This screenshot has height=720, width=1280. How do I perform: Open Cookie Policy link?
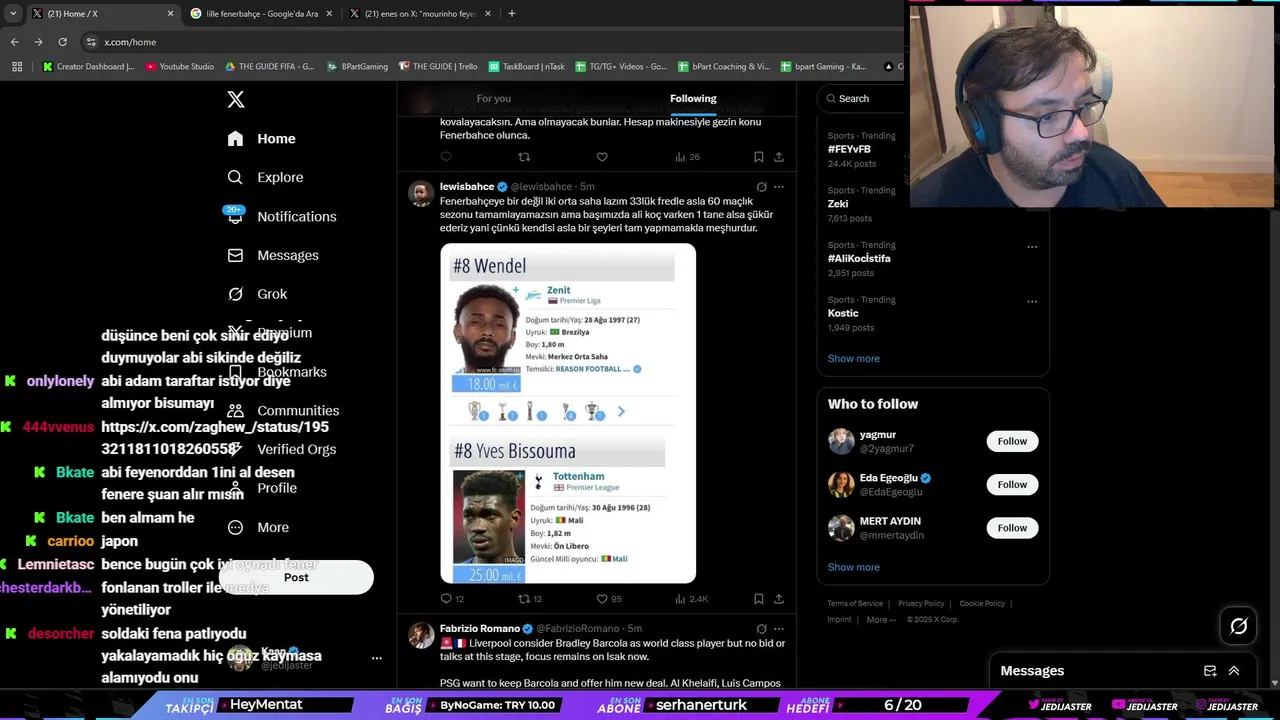pos(982,604)
